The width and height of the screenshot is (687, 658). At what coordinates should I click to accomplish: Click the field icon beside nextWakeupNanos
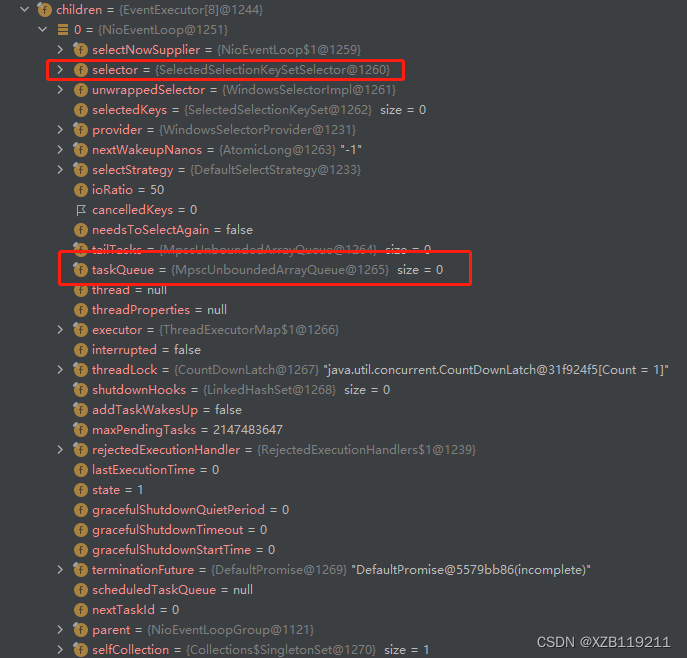coord(81,150)
